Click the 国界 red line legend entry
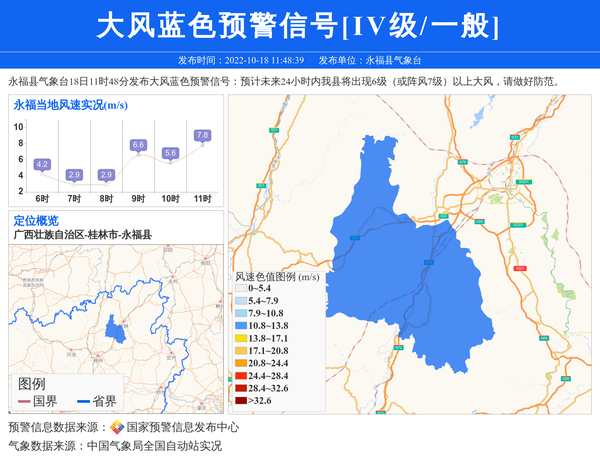 tap(37, 401)
